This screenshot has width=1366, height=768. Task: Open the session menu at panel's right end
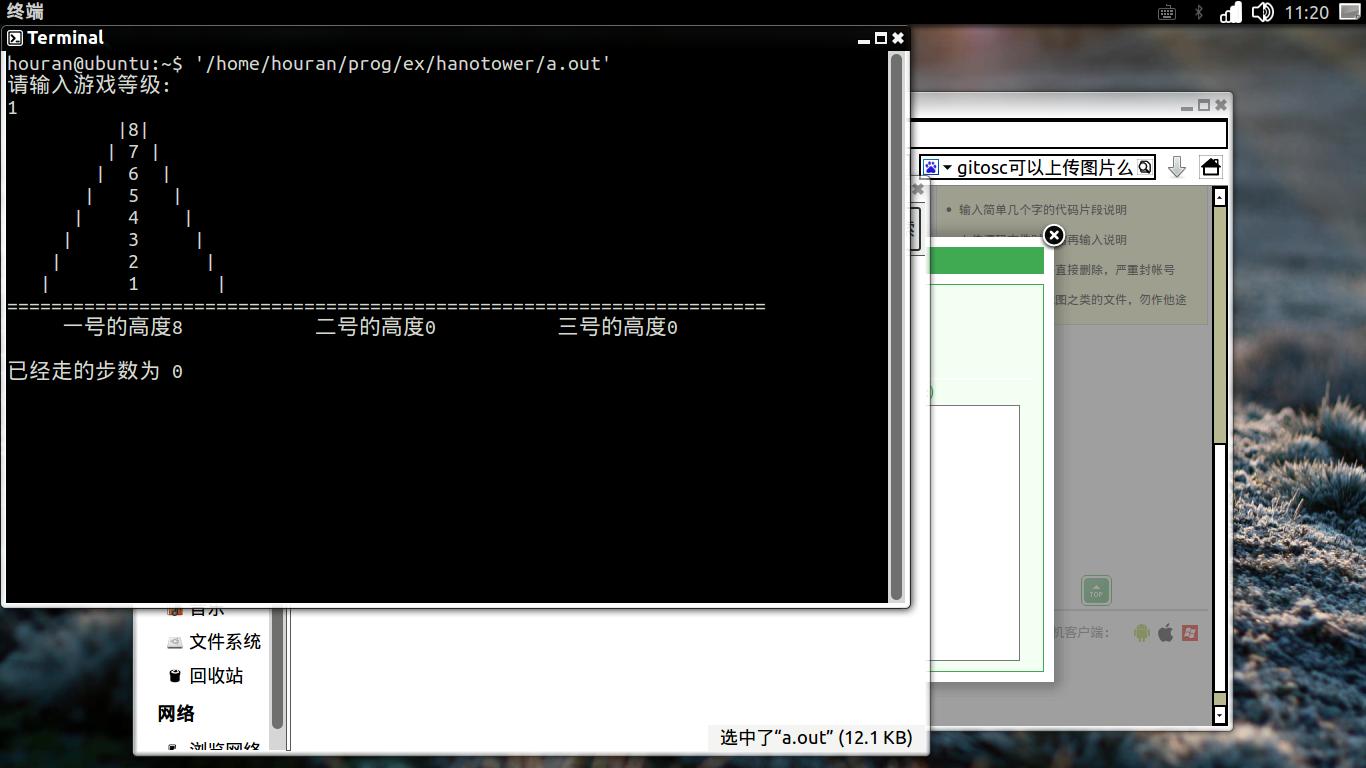point(1349,12)
